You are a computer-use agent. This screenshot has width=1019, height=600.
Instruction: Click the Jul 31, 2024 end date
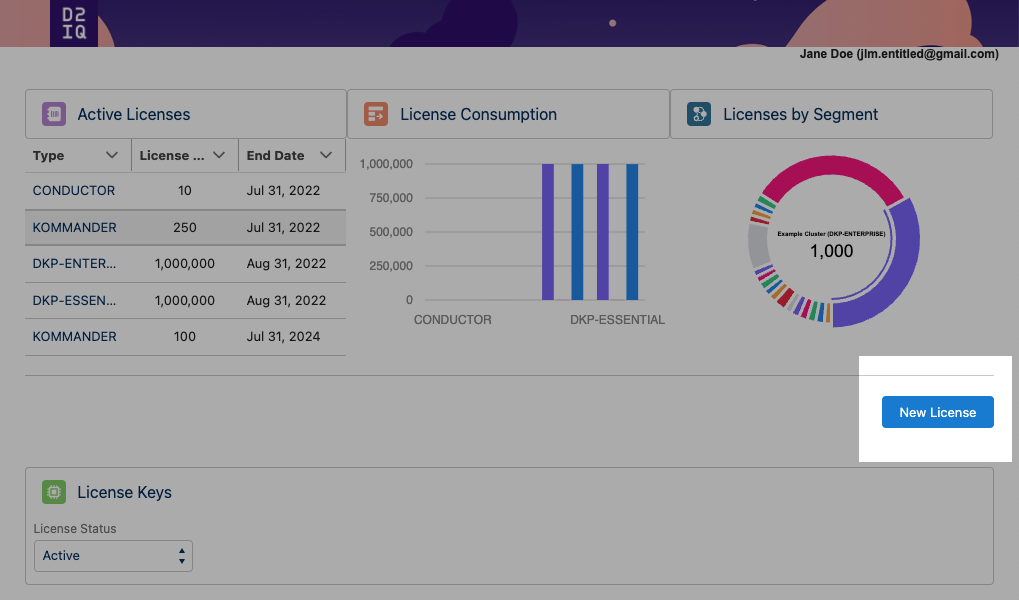point(283,336)
